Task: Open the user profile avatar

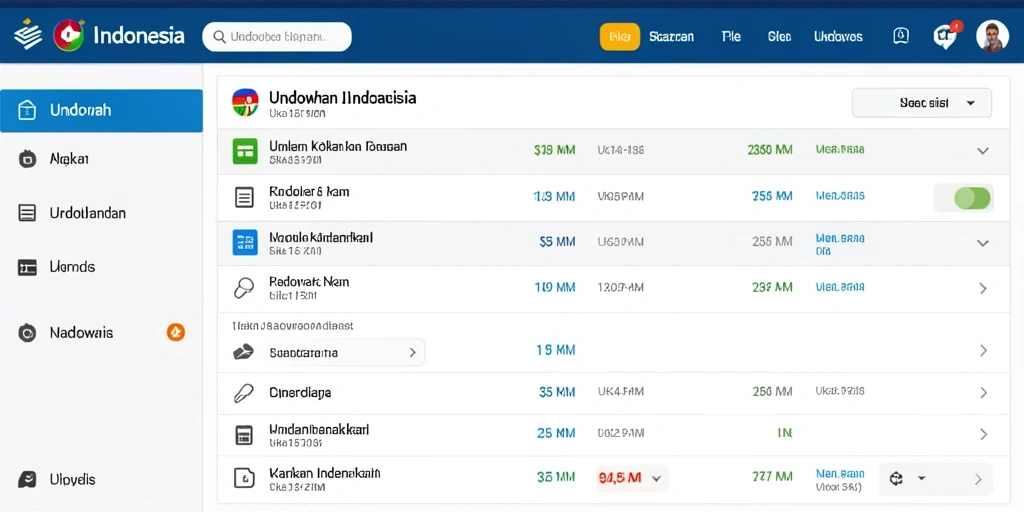Action: click(992, 36)
